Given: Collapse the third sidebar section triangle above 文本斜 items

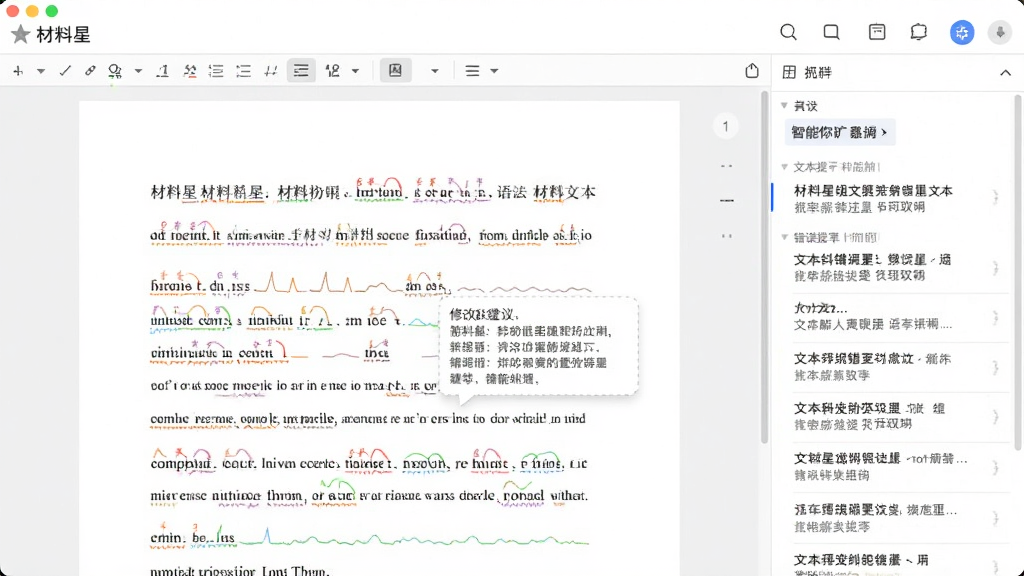Looking at the screenshot, I should pyautogui.click(x=784, y=237).
